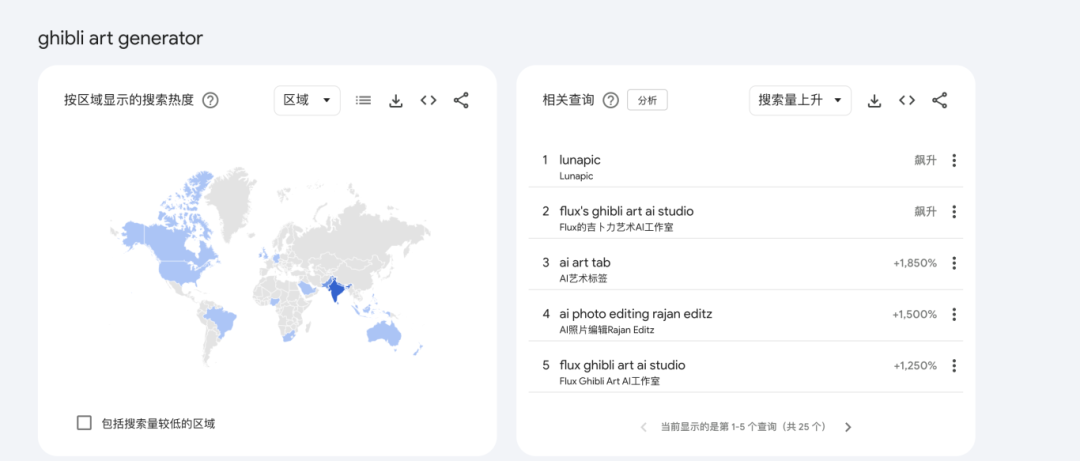Click the +1,850% value
The width and height of the screenshot is (1080, 461).
click(x=914, y=263)
